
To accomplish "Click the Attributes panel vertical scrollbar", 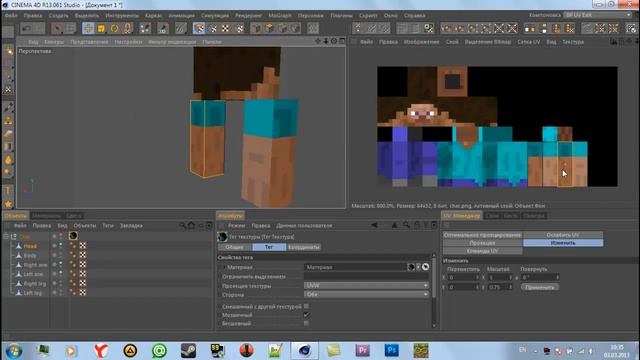I will [433, 290].
